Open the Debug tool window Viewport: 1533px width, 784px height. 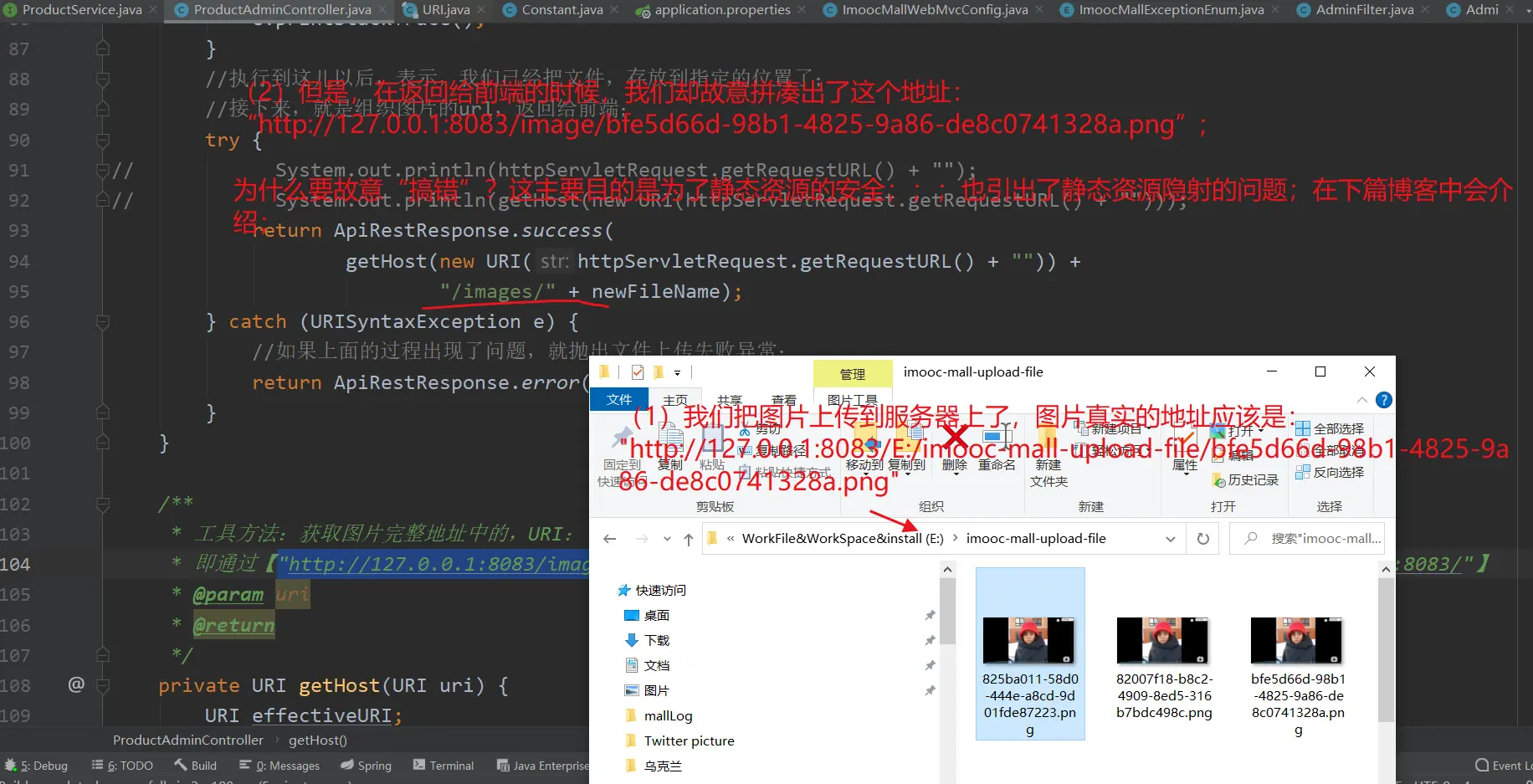coord(37,766)
